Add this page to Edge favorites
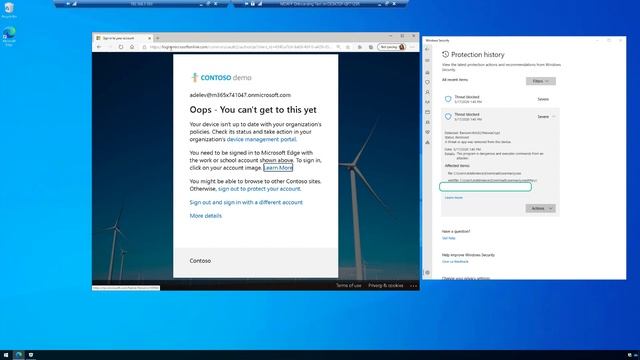This screenshot has height=360, width=640. (348, 47)
